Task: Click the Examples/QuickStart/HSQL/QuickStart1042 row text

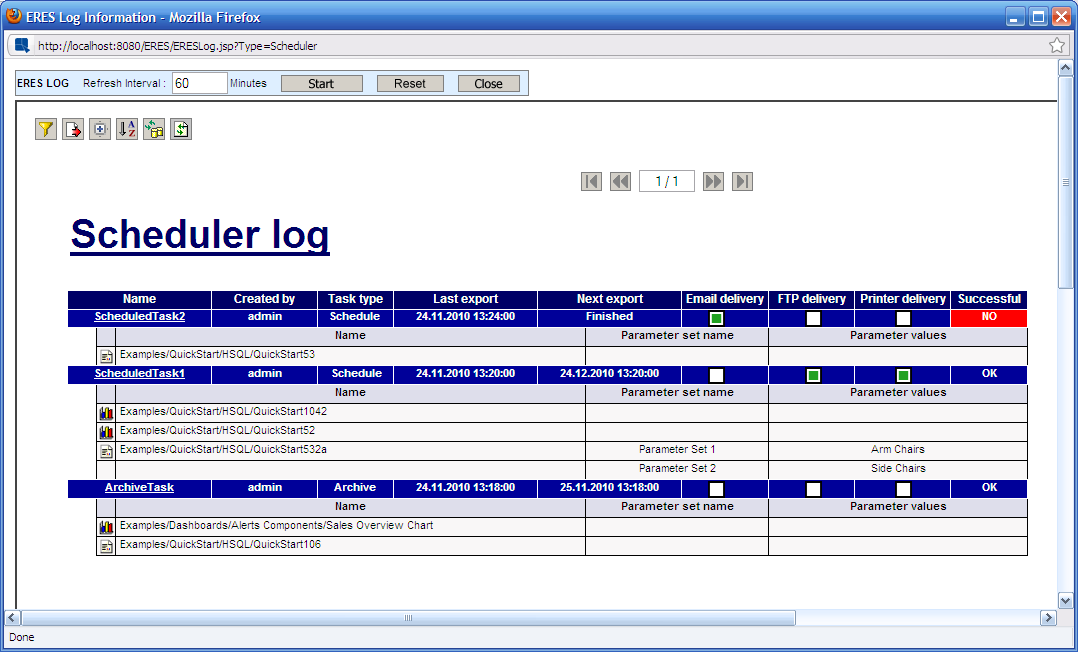Action: (x=223, y=411)
